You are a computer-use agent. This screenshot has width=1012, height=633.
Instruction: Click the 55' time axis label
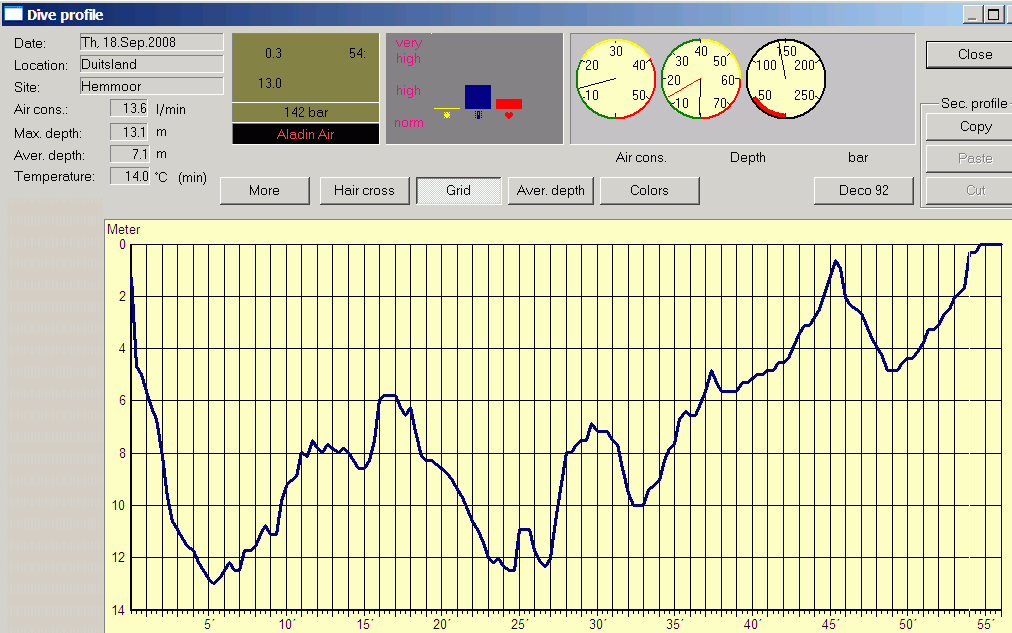985,624
